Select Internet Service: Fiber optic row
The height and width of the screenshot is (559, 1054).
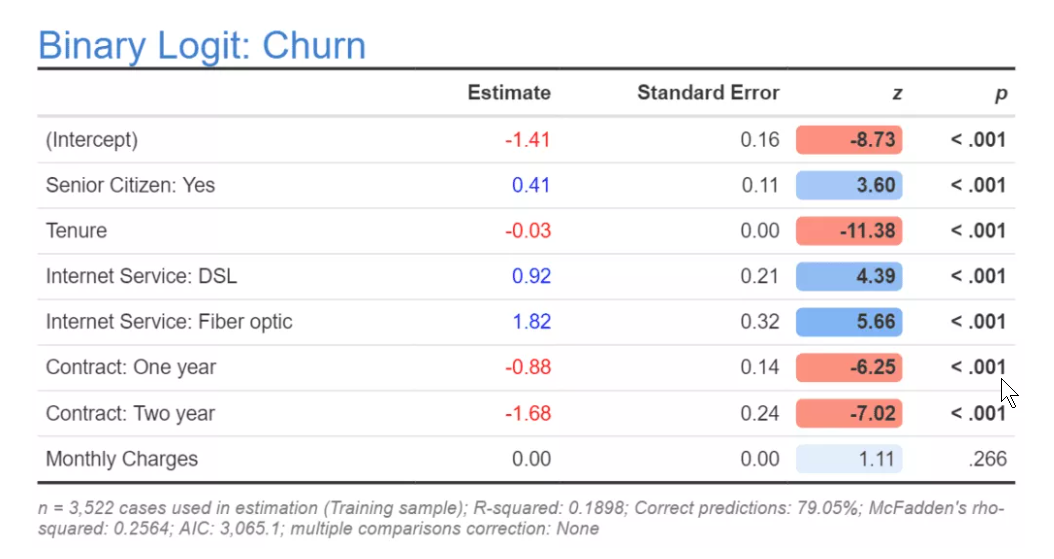point(526,322)
